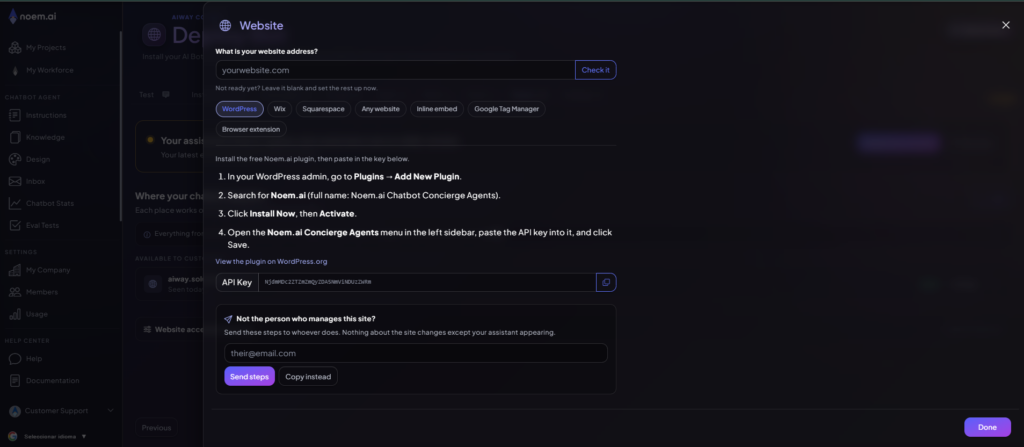Select the Wix platform option

[x=280, y=109]
